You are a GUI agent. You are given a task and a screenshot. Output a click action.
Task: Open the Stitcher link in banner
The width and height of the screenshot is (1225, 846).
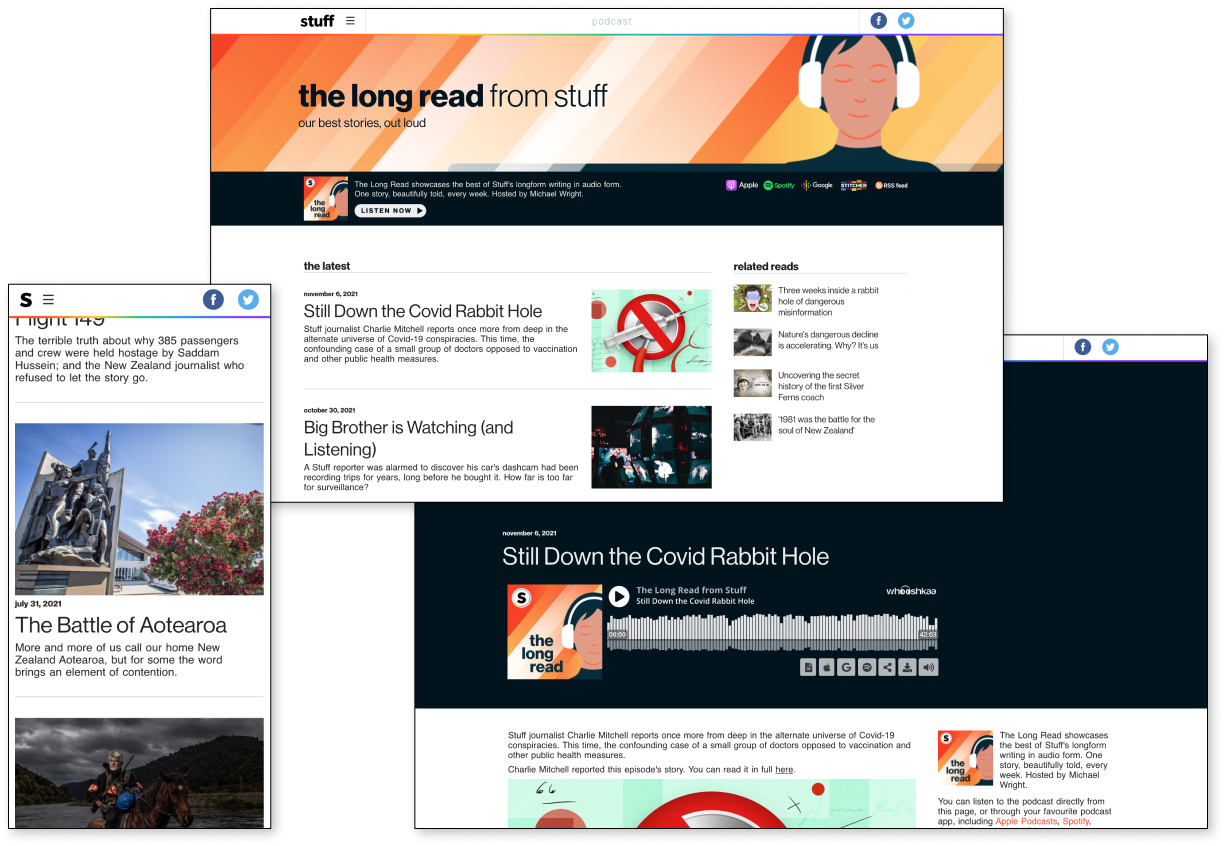(x=854, y=185)
